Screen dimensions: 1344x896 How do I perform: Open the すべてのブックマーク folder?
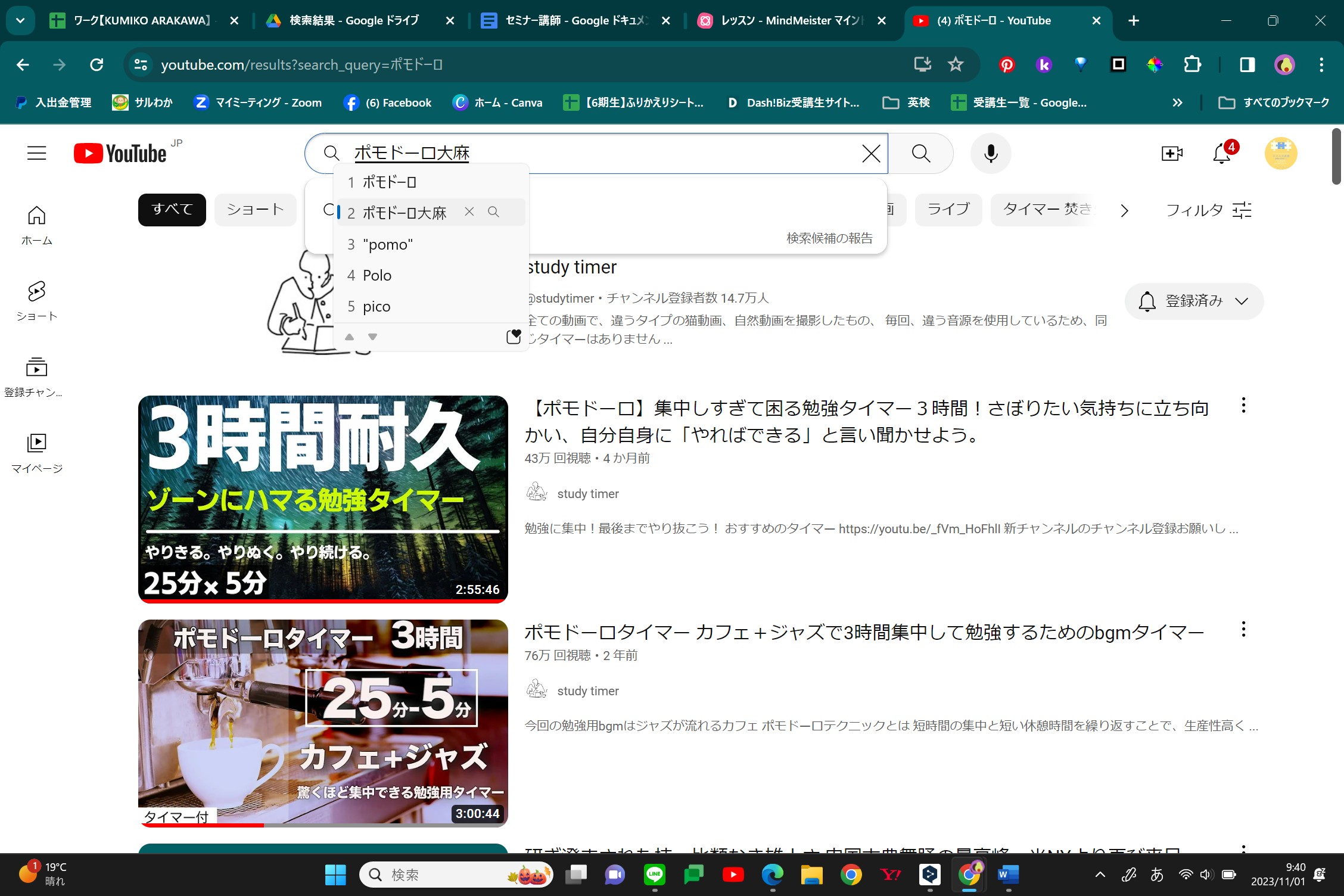point(1274,102)
